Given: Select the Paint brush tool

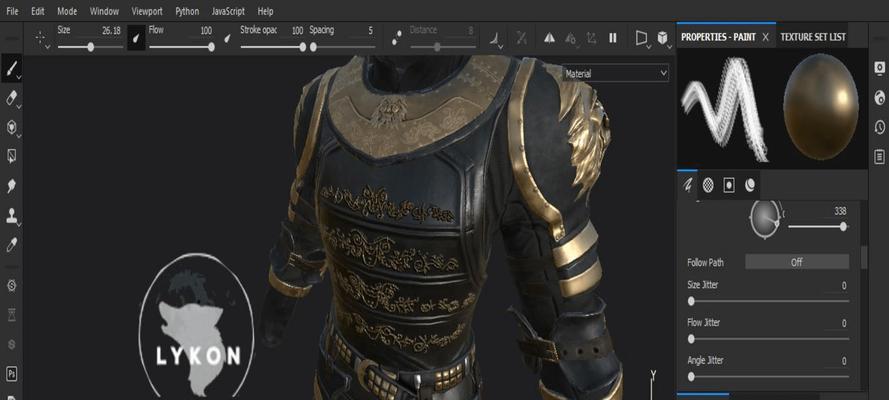Looking at the screenshot, I should (x=10, y=69).
